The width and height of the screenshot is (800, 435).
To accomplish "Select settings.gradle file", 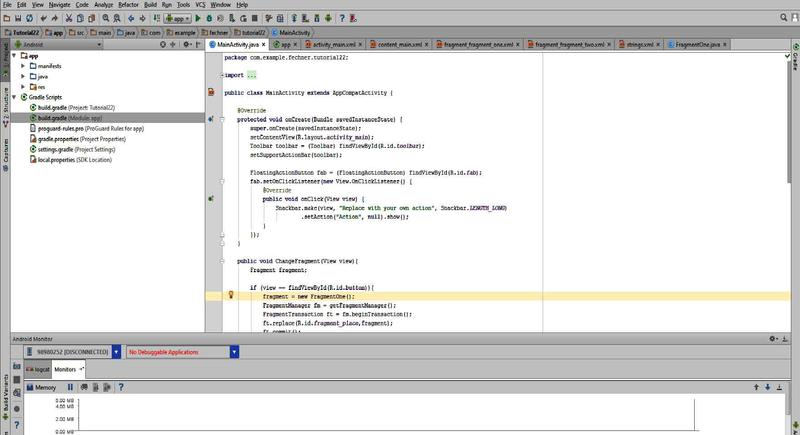I will coord(72,149).
